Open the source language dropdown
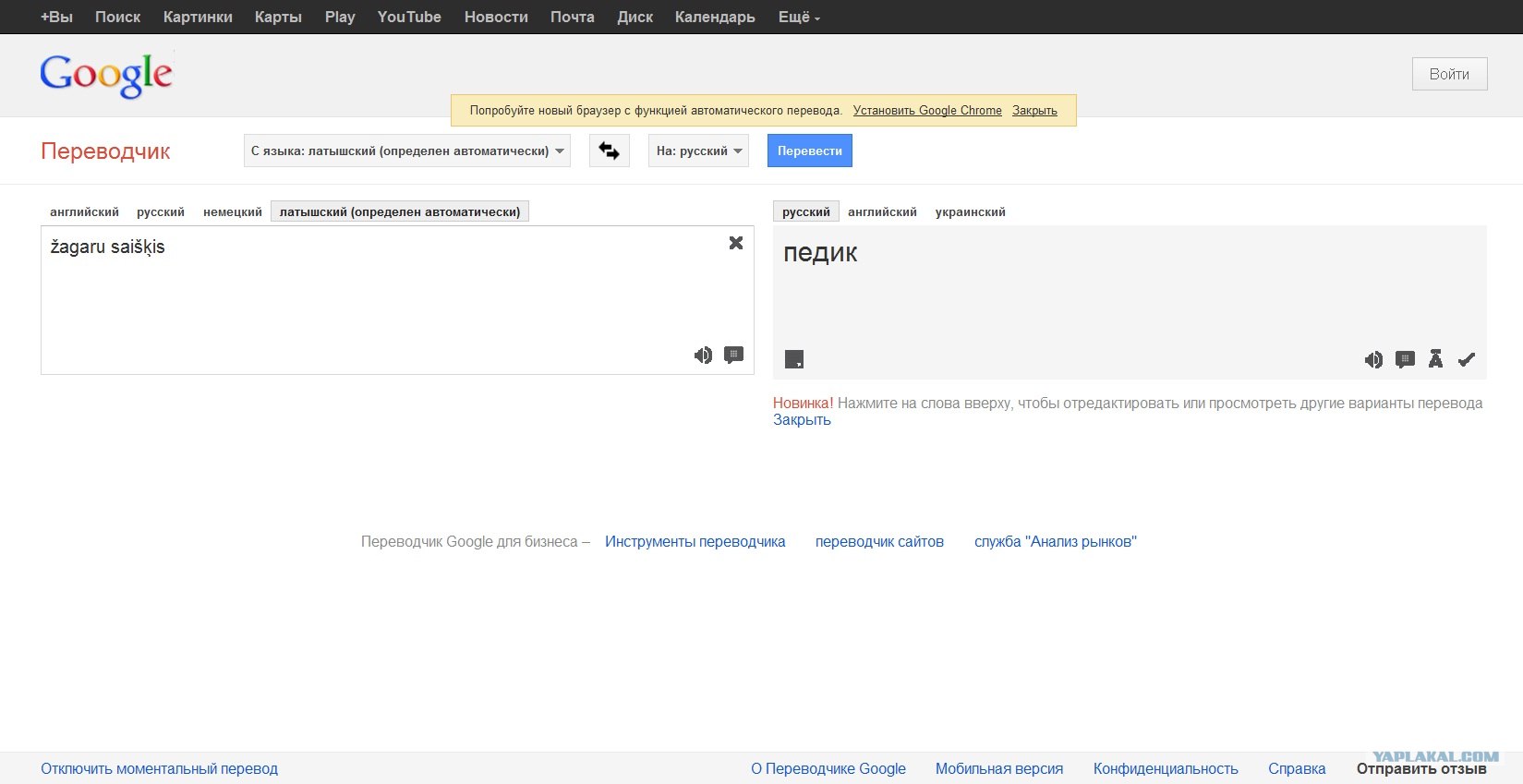 (406, 151)
